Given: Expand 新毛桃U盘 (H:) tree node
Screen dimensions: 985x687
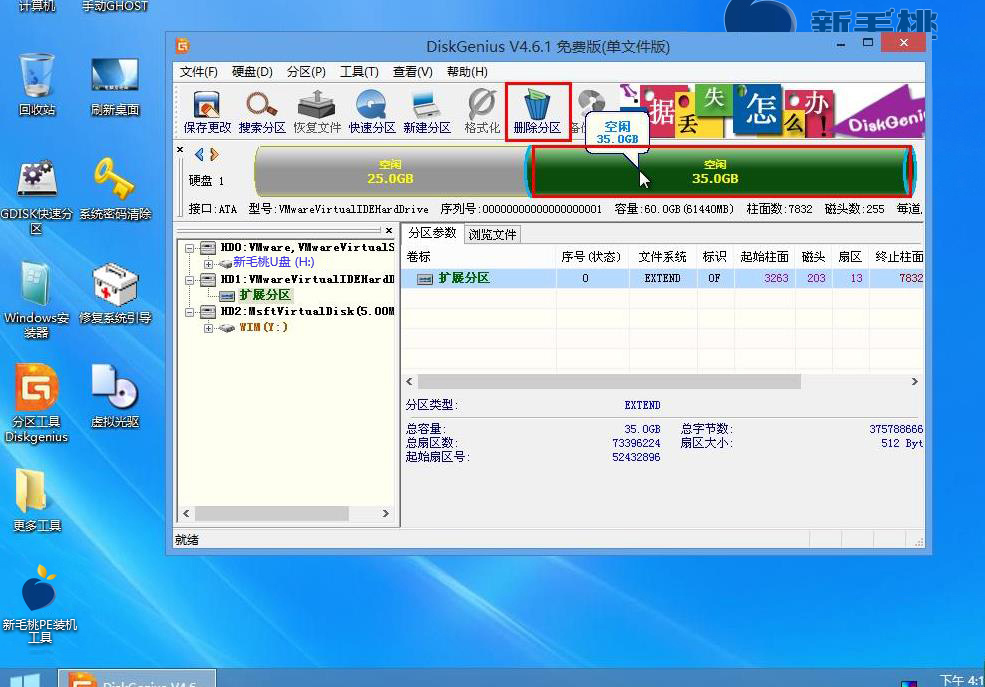Looking at the screenshot, I should [x=208, y=264].
